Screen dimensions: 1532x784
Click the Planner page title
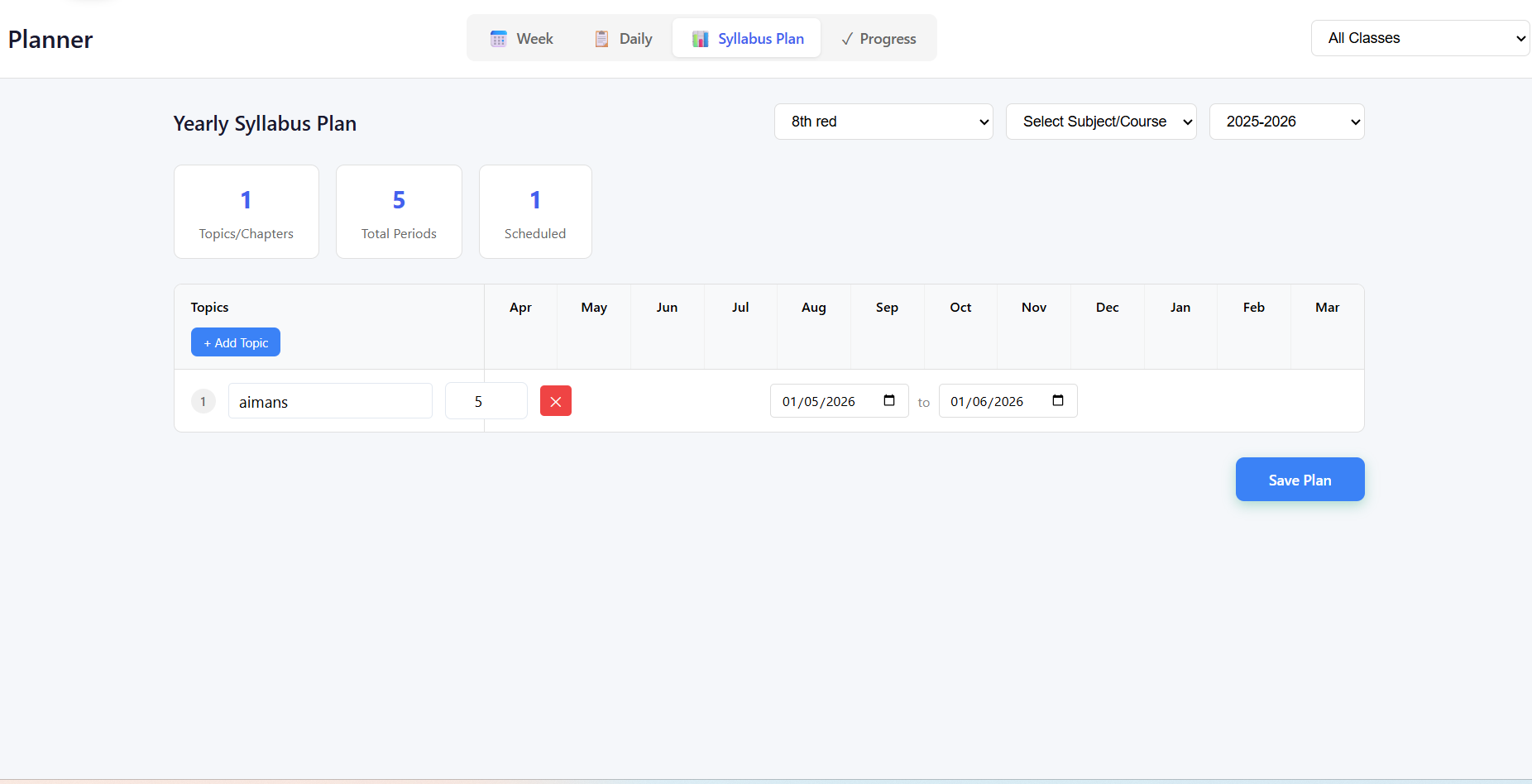(x=50, y=40)
